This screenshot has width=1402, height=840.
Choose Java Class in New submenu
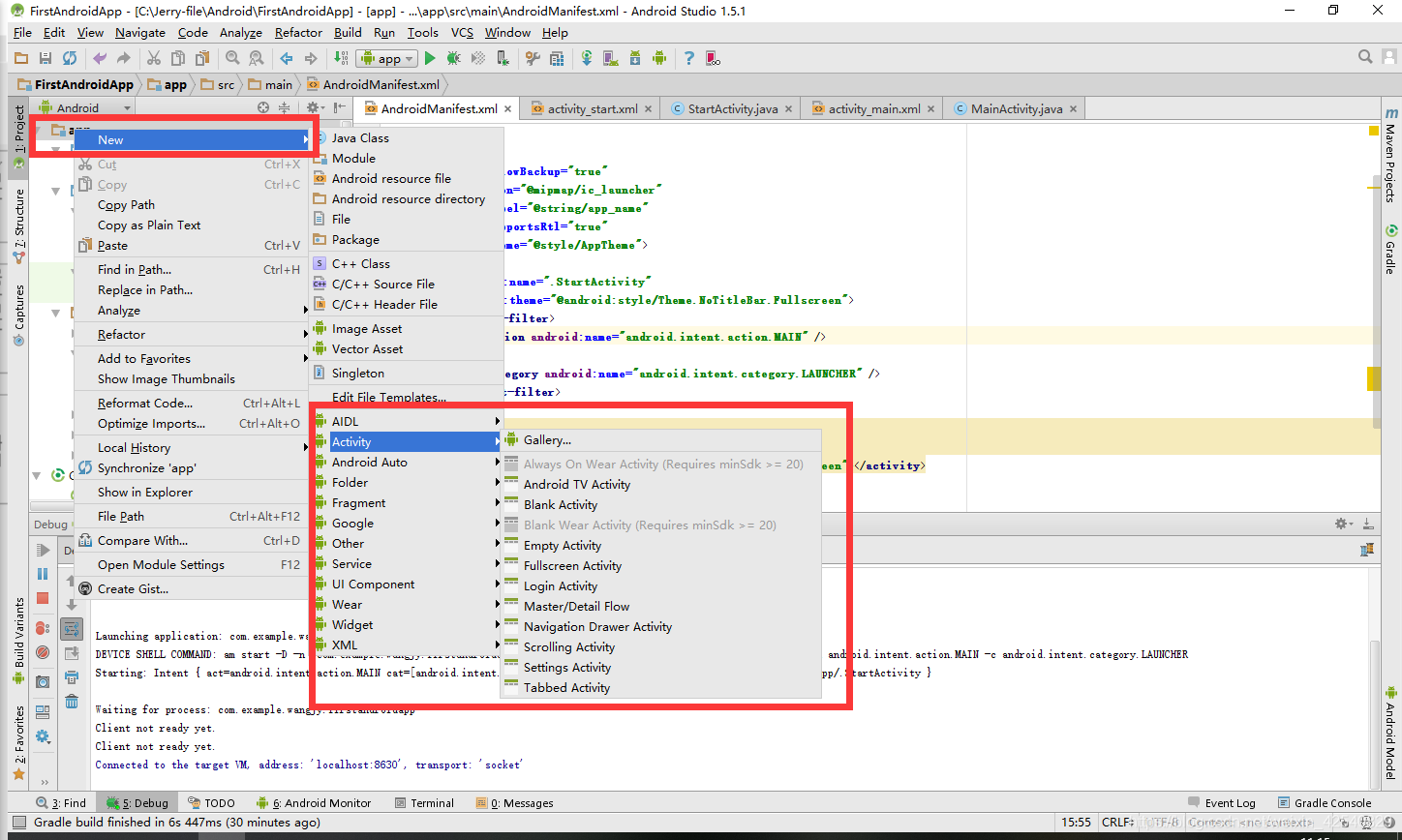click(407, 137)
